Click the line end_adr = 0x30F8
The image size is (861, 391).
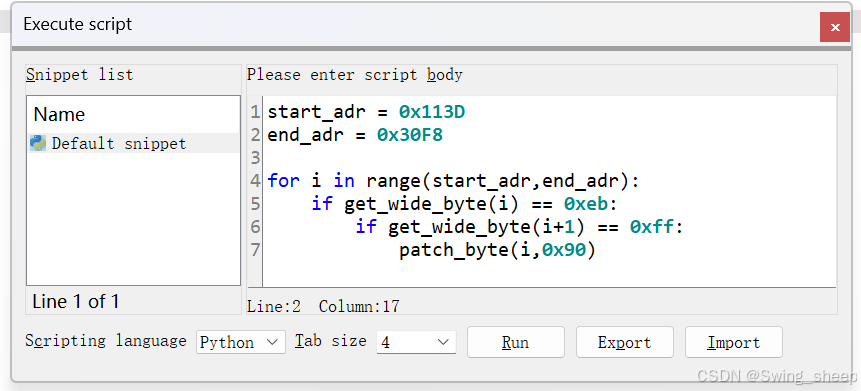pos(355,135)
